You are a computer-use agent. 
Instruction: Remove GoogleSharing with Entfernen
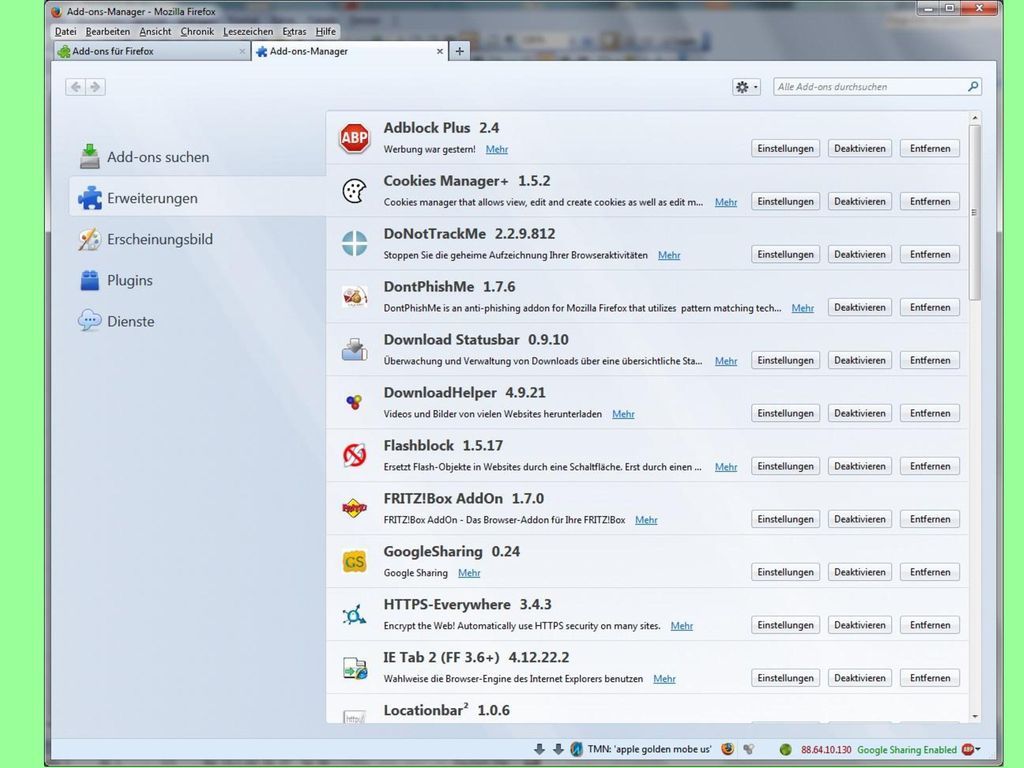coord(930,571)
